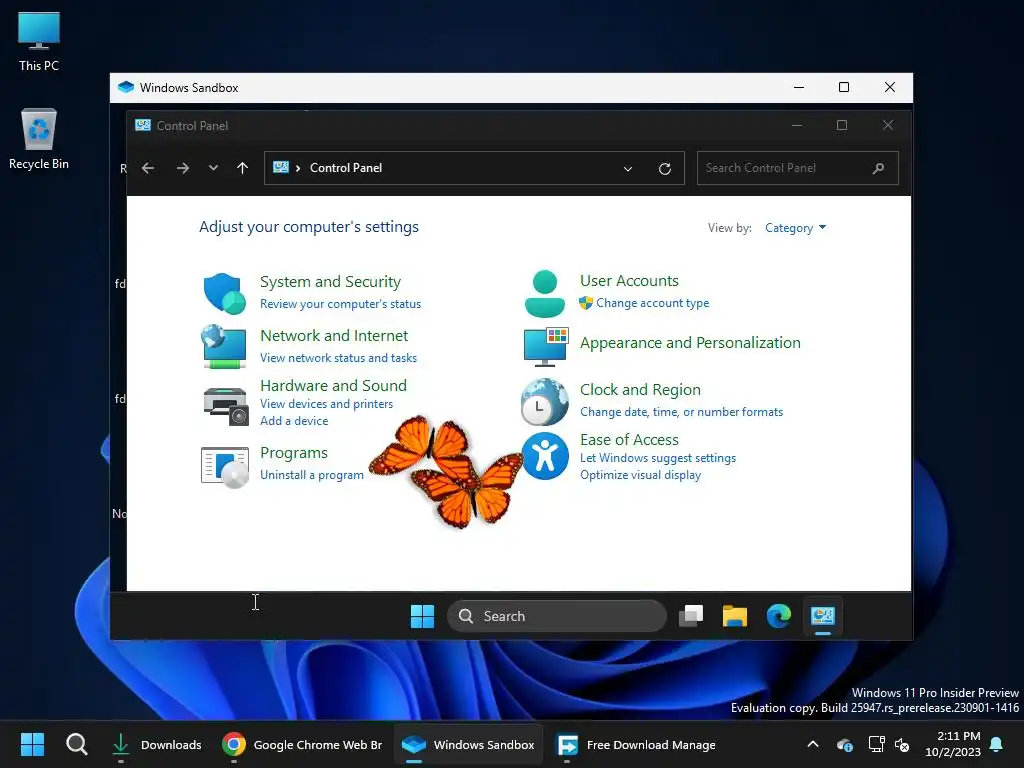Click the Search Control Panel field
1024x768 pixels.
[x=797, y=168]
